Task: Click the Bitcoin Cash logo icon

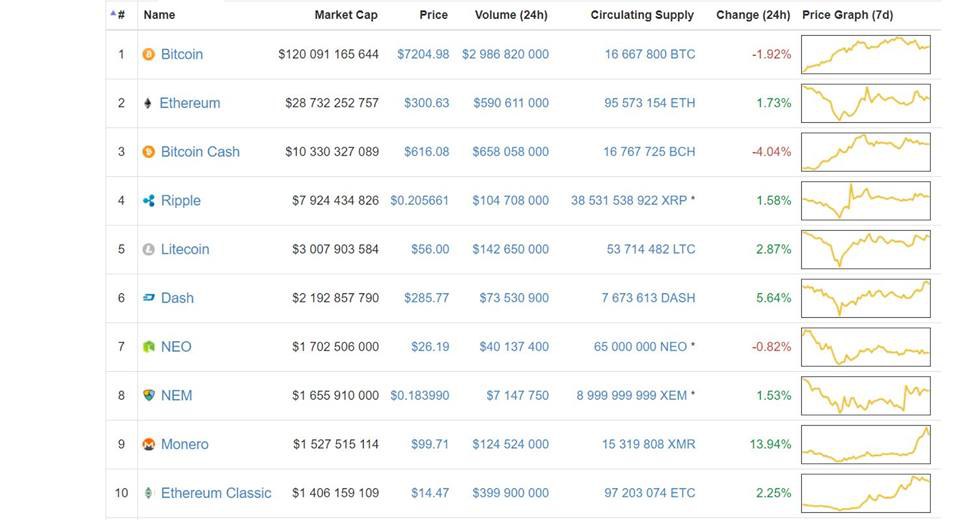Action: (148, 151)
